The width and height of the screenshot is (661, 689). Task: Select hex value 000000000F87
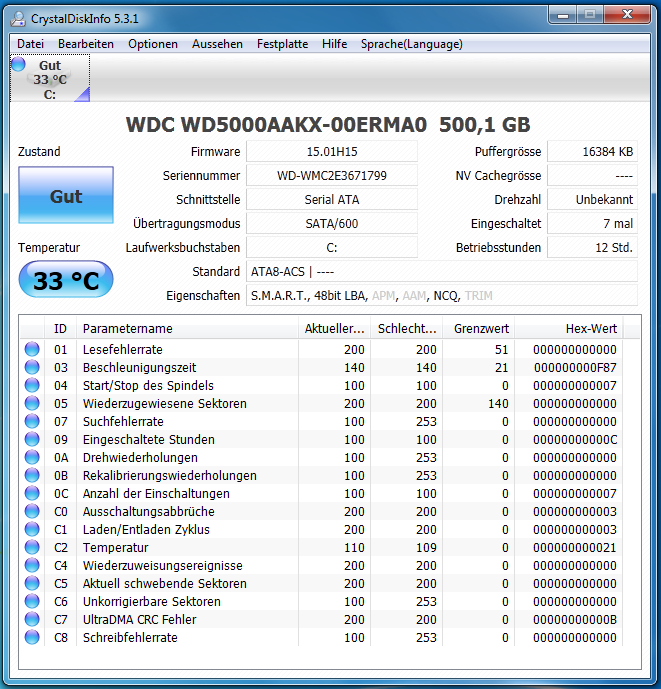pos(575,367)
